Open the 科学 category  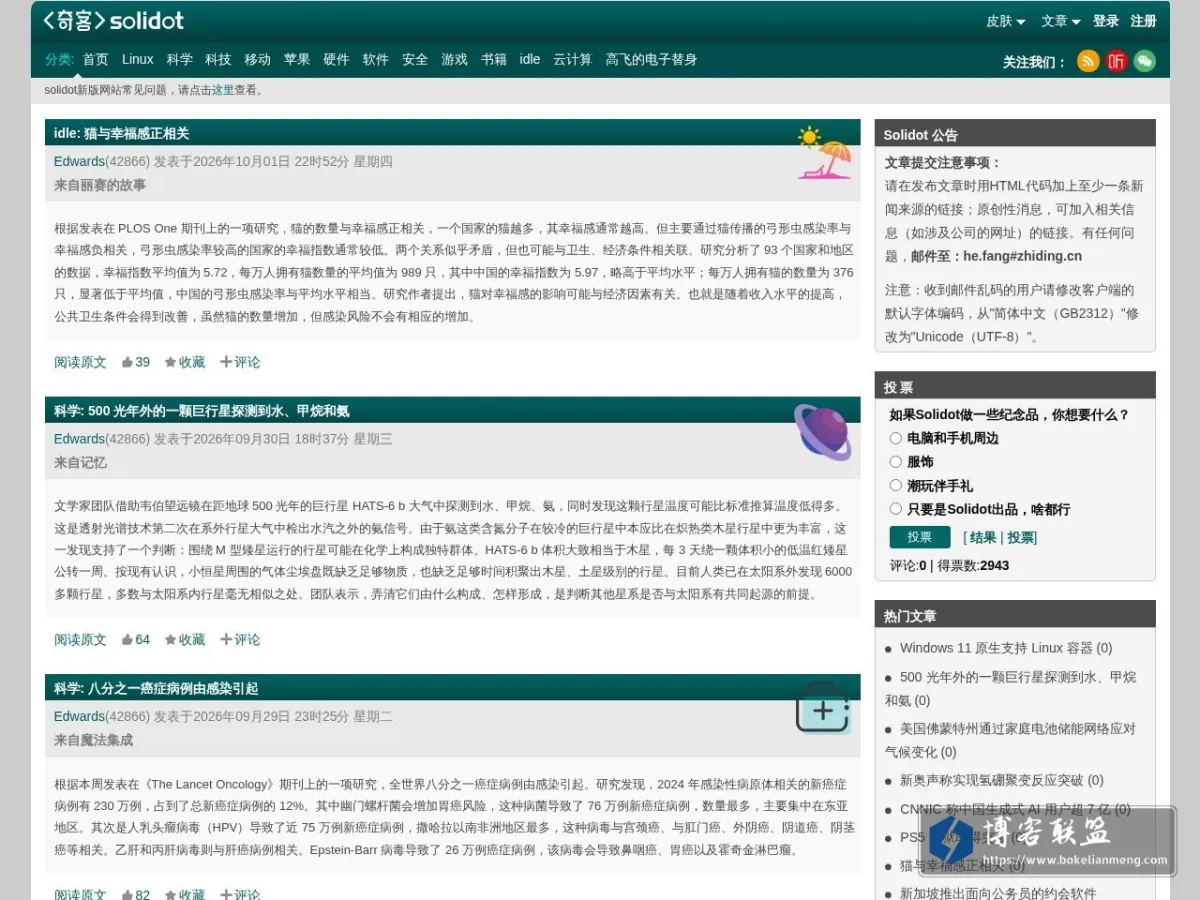click(180, 59)
